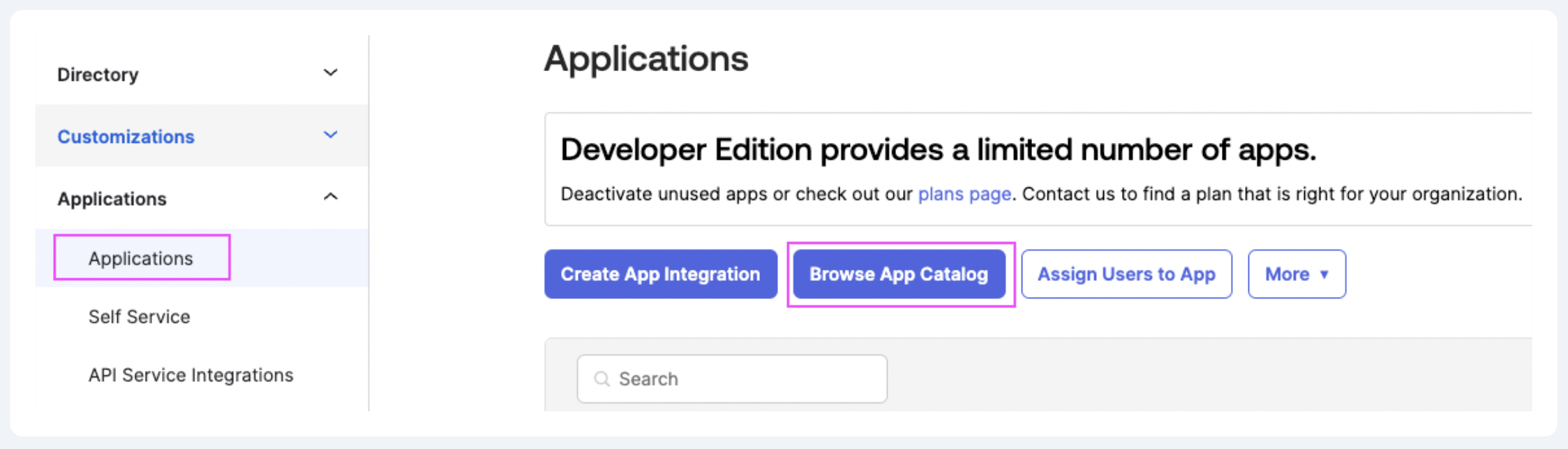Image resolution: width=1568 pixels, height=449 pixels.
Task: Click the Applications page heading
Action: 646,59
